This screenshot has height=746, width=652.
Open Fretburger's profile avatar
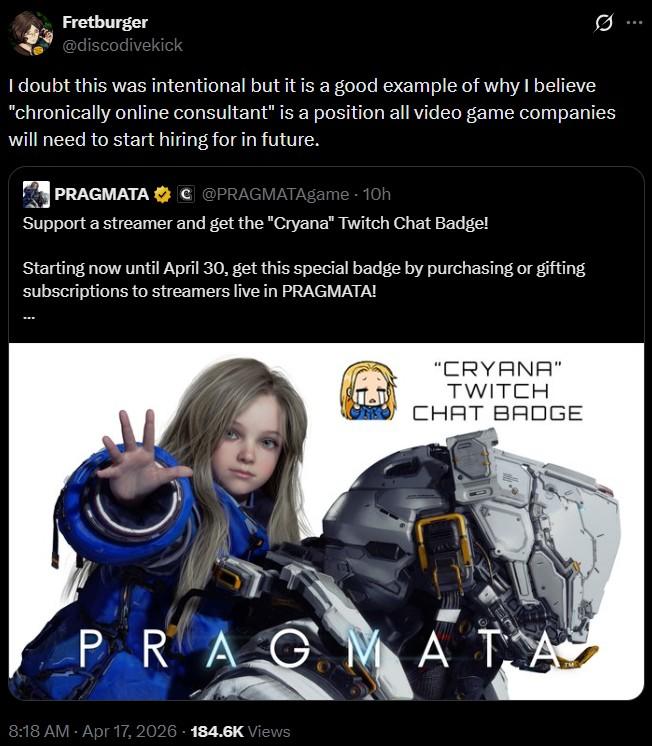[x=31, y=33]
